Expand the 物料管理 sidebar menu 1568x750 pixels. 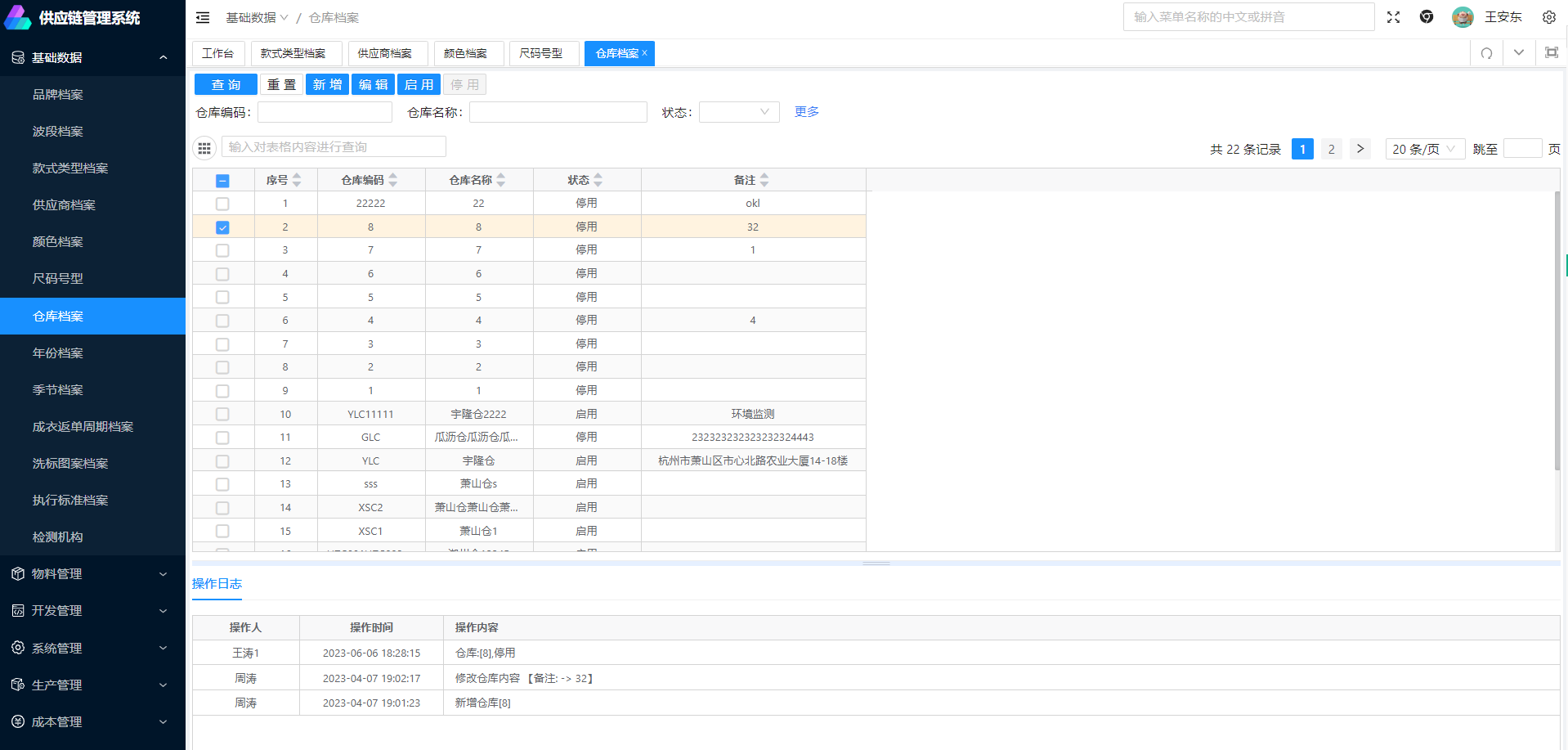click(x=92, y=574)
